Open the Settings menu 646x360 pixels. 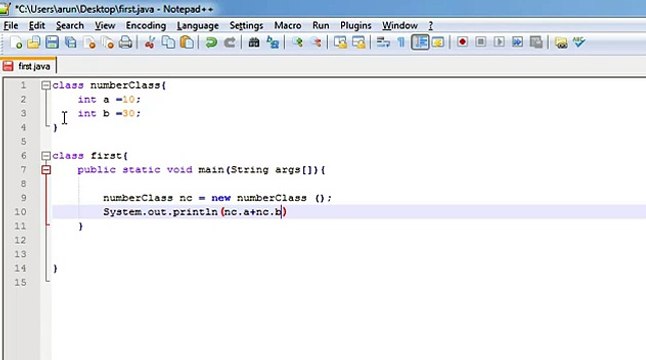click(x=246, y=26)
